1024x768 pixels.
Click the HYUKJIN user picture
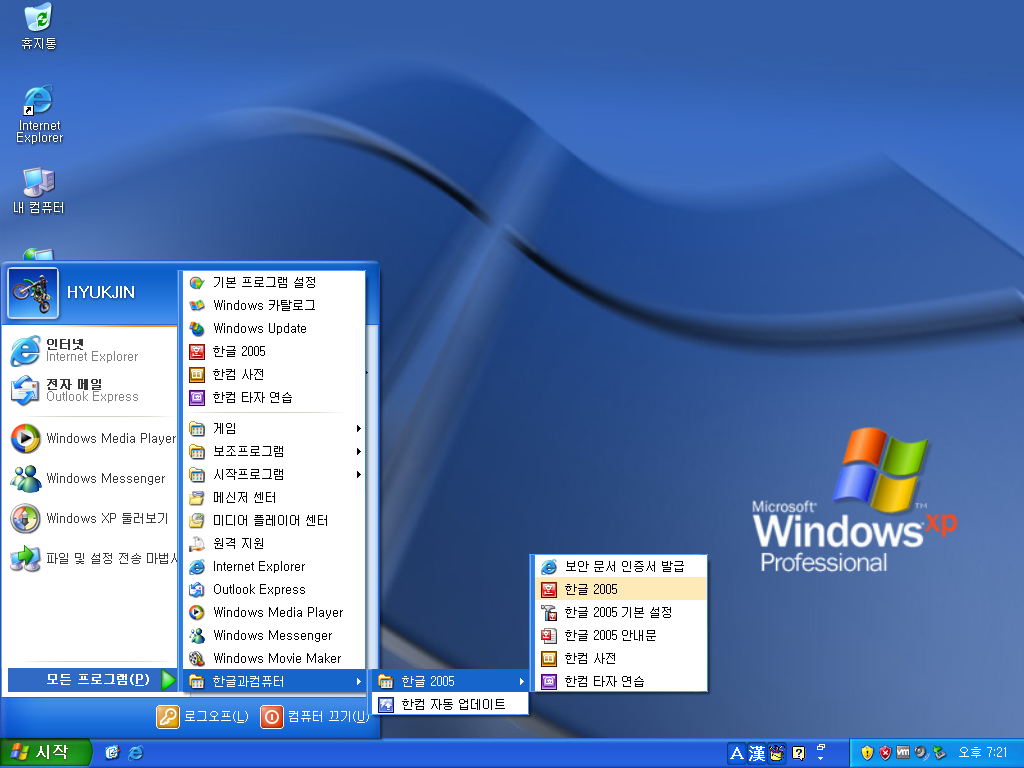point(33,293)
